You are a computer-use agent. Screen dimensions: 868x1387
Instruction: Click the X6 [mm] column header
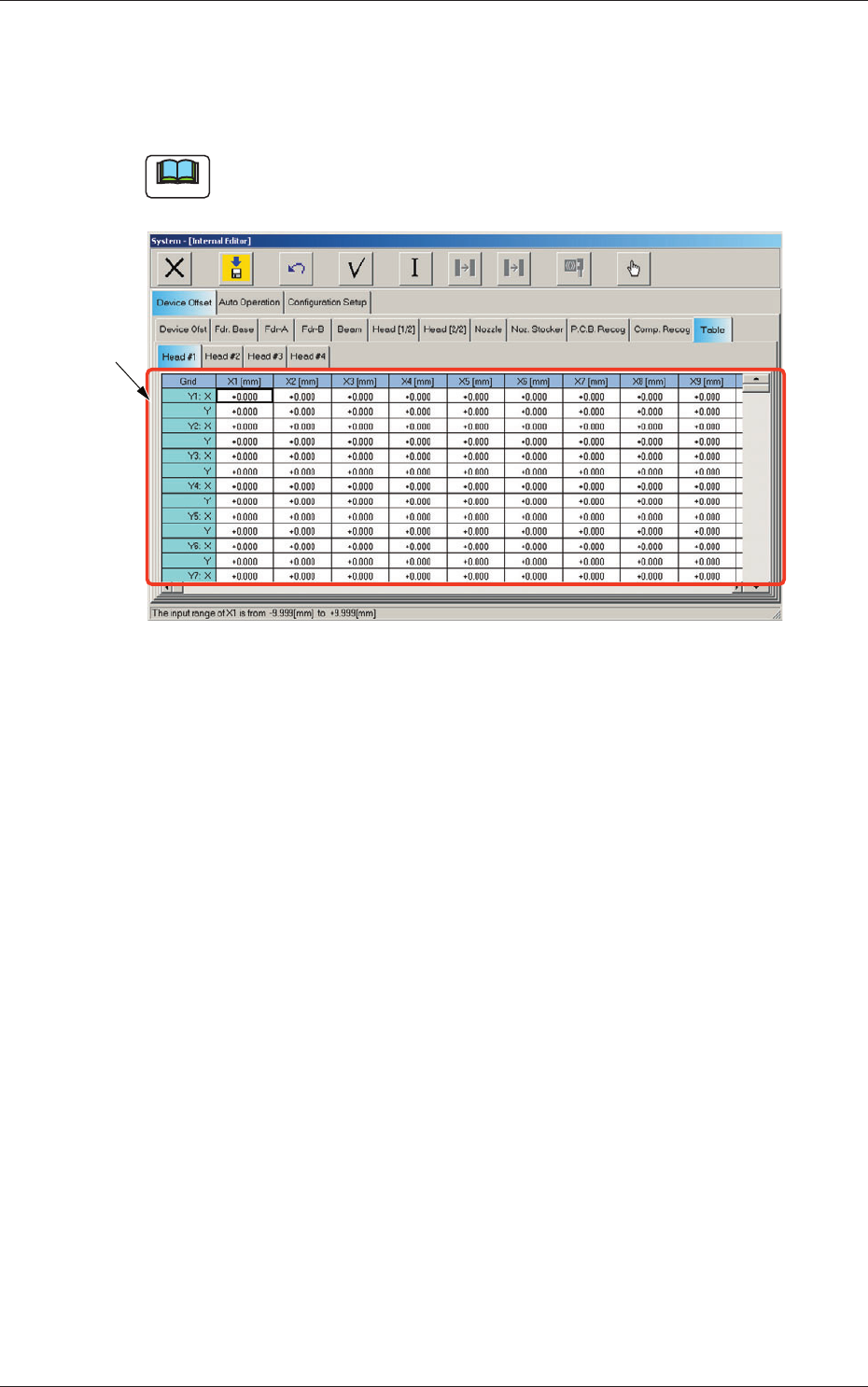point(534,382)
